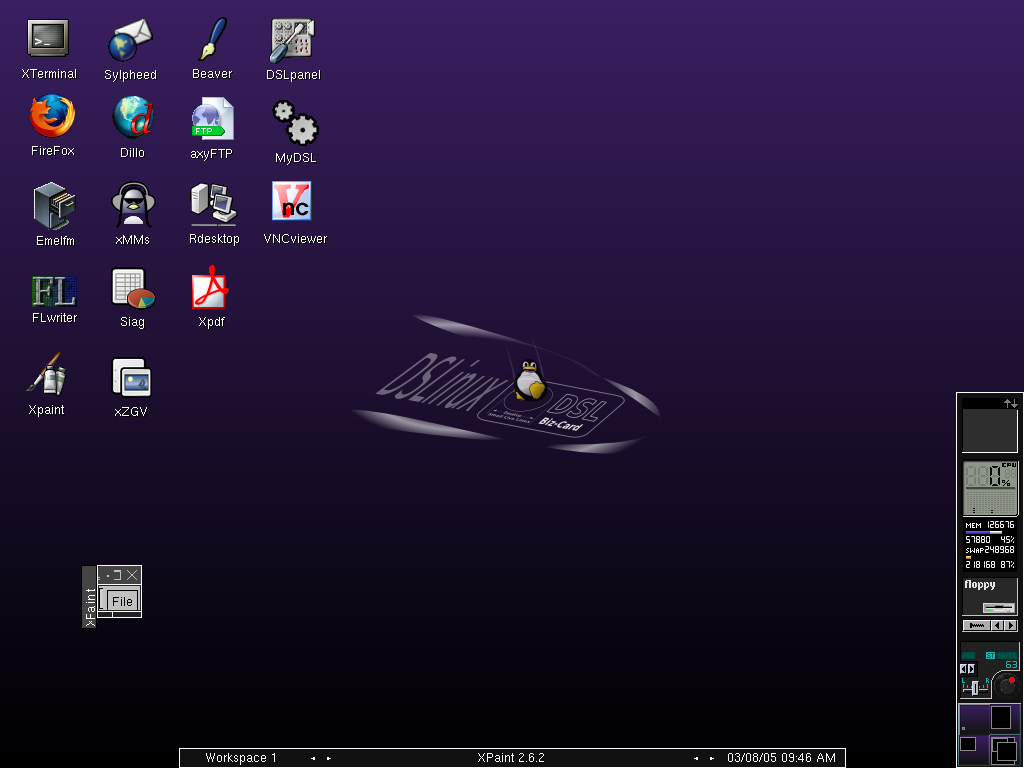Launch xZGV image viewer icon
1024x768 pixels.
pos(131,379)
